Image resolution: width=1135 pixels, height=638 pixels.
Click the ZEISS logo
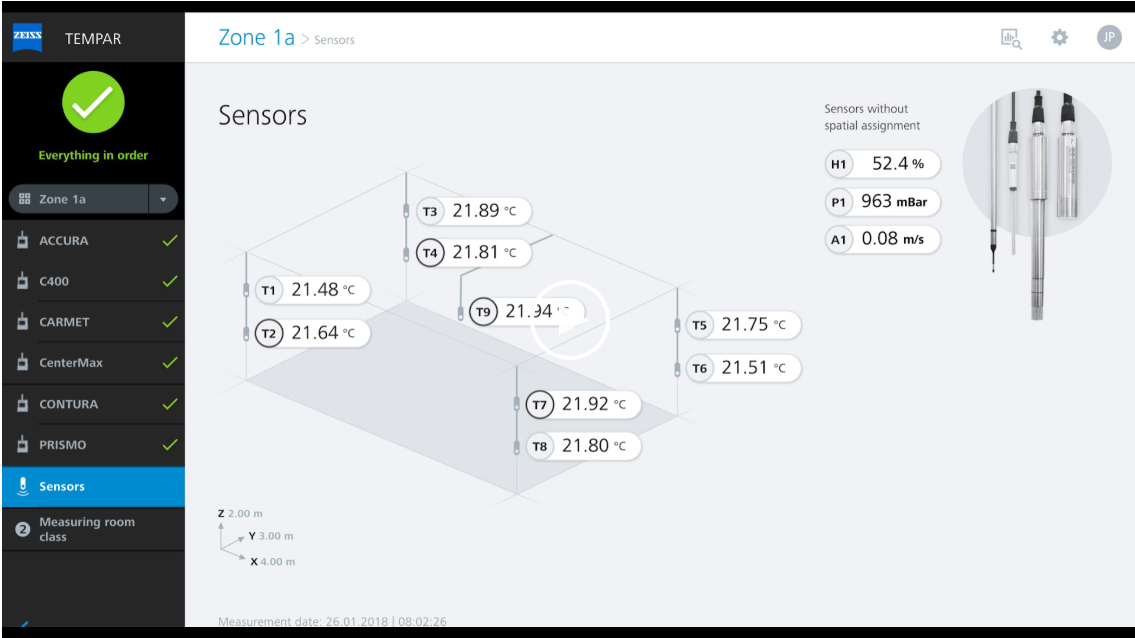tap(28, 37)
